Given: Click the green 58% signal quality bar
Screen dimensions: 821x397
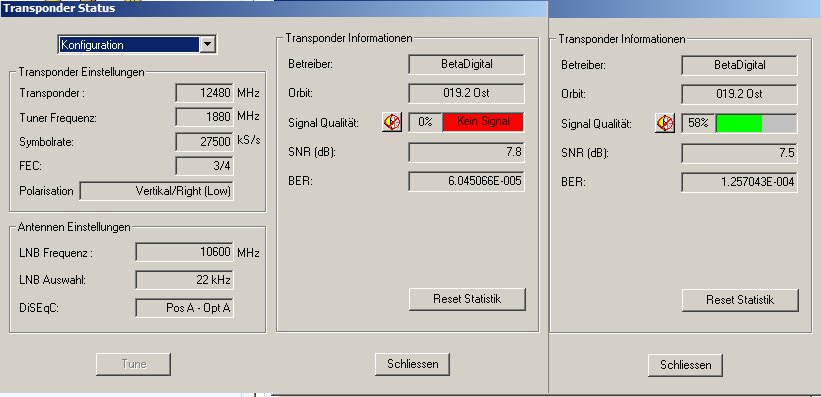Looking at the screenshot, I should tap(739, 124).
